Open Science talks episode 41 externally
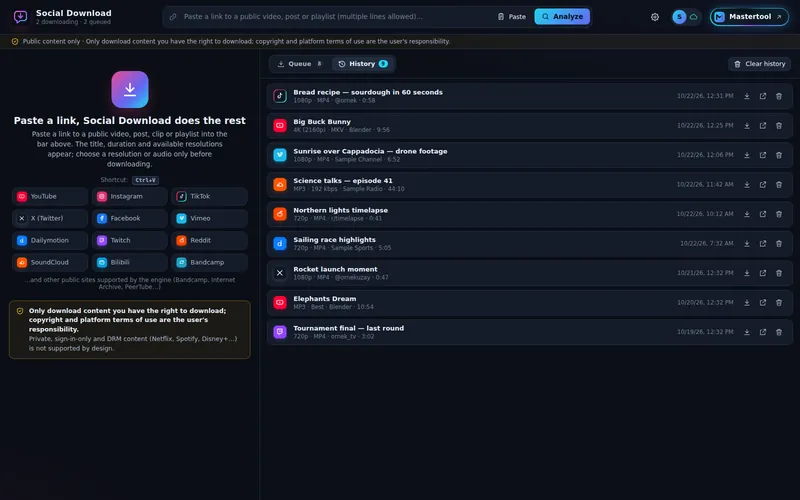The width and height of the screenshot is (800, 500). point(763,185)
